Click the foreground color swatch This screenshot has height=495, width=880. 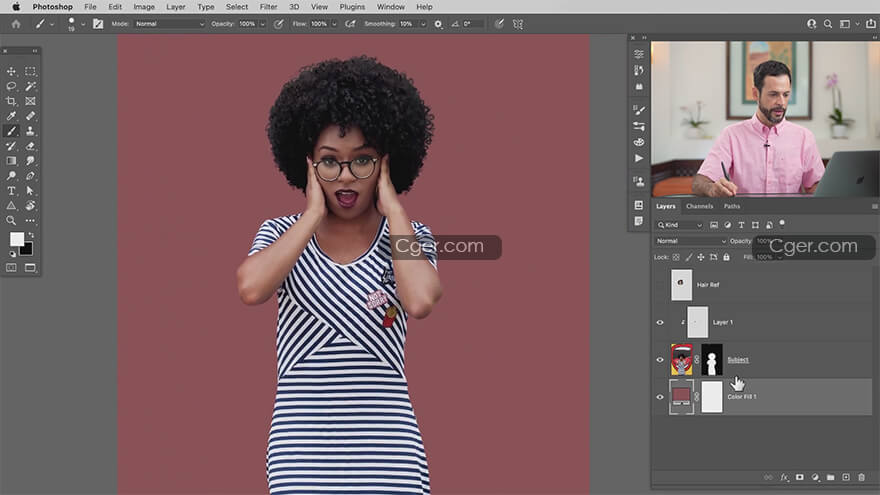[16, 239]
